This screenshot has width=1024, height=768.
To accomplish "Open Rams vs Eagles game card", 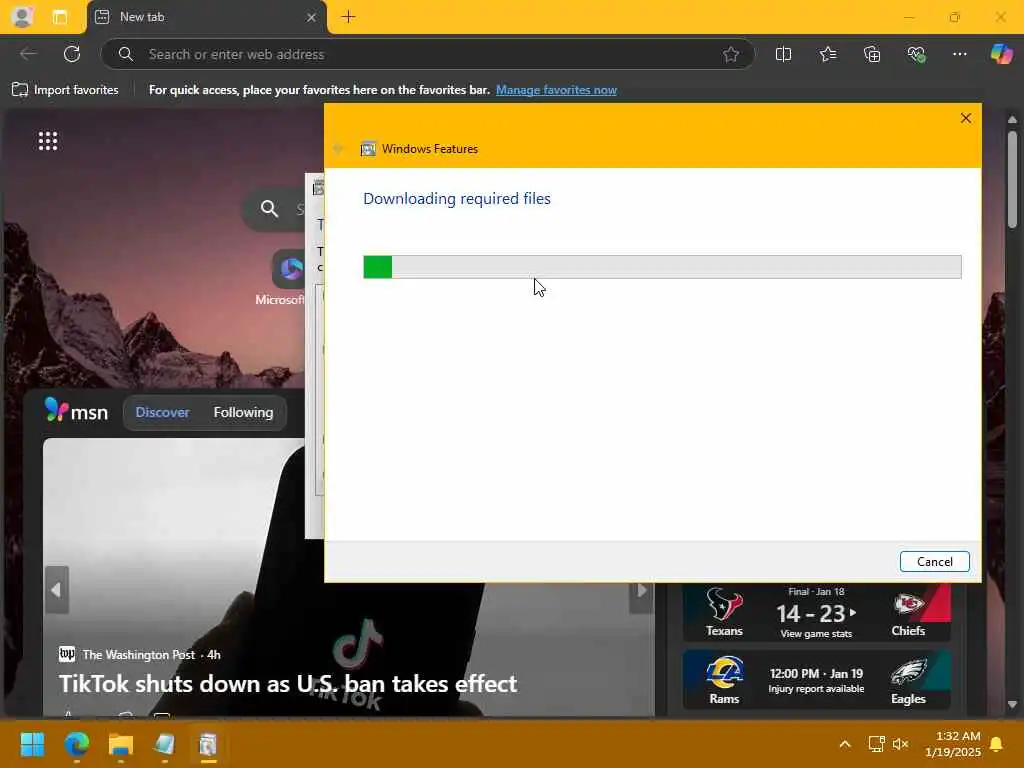I will 816,680.
